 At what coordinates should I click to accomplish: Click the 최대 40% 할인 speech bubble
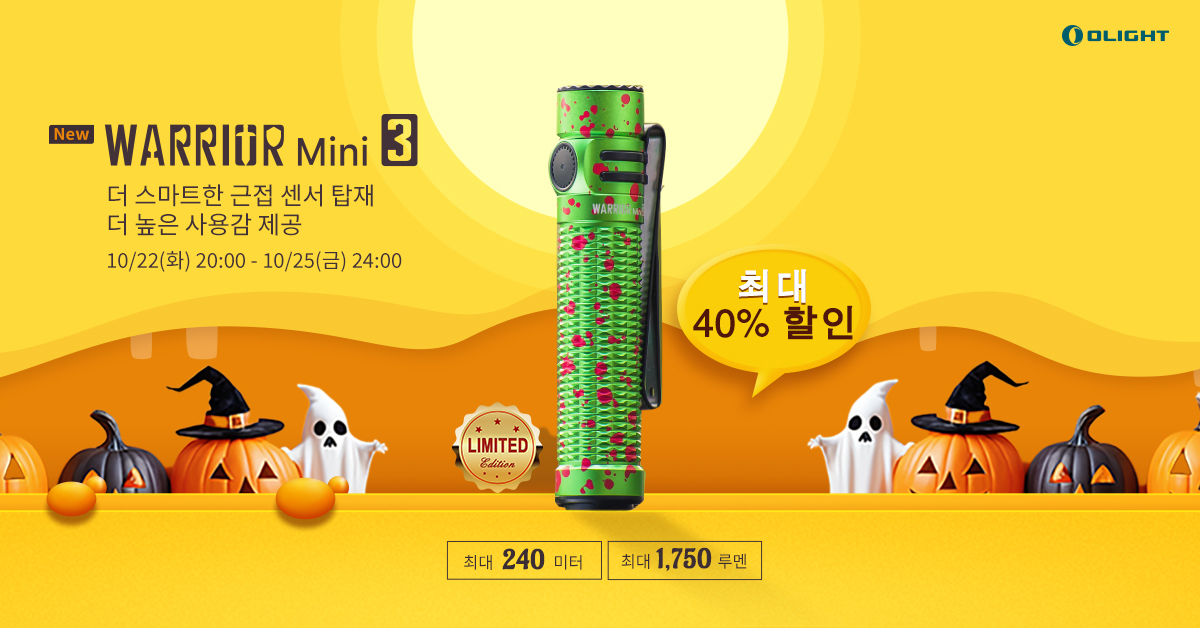pyautogui.click(x=773, y=310)
